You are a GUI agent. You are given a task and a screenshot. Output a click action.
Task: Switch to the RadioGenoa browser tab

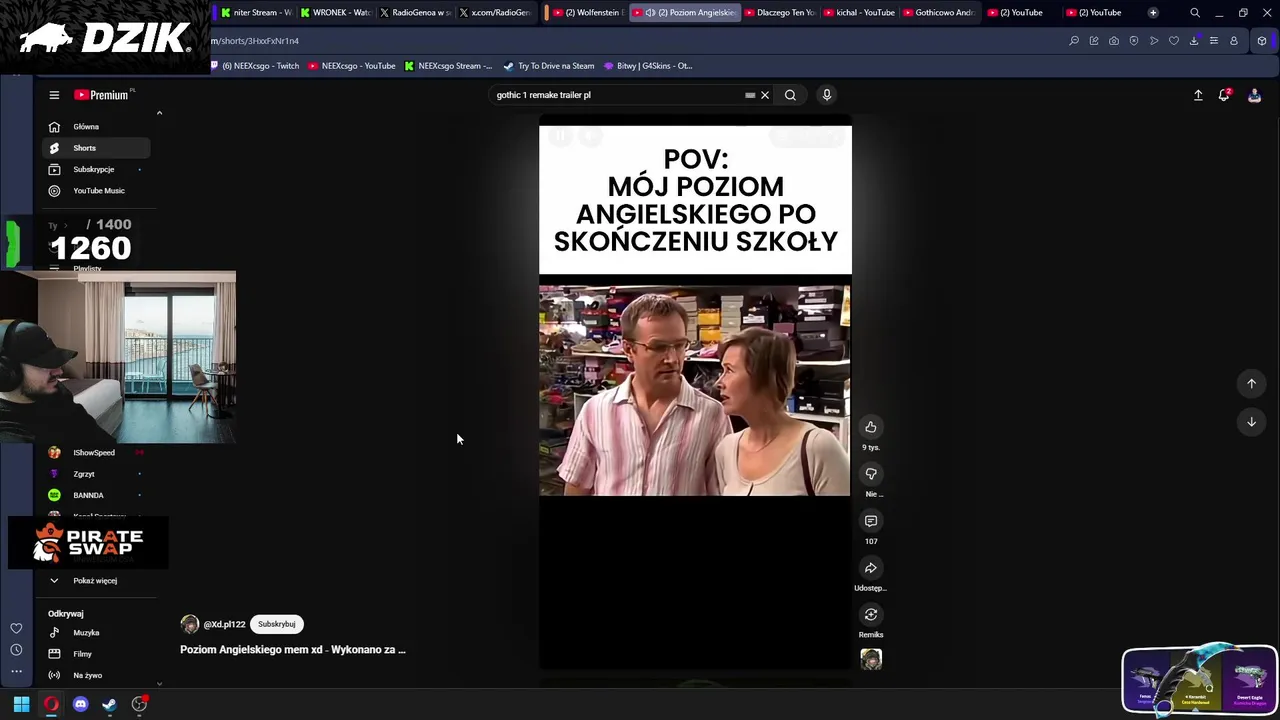tap(414, 13)
